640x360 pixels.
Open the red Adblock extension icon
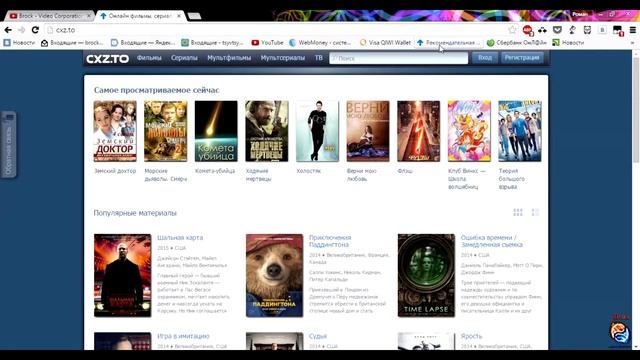tap(527, 30)
